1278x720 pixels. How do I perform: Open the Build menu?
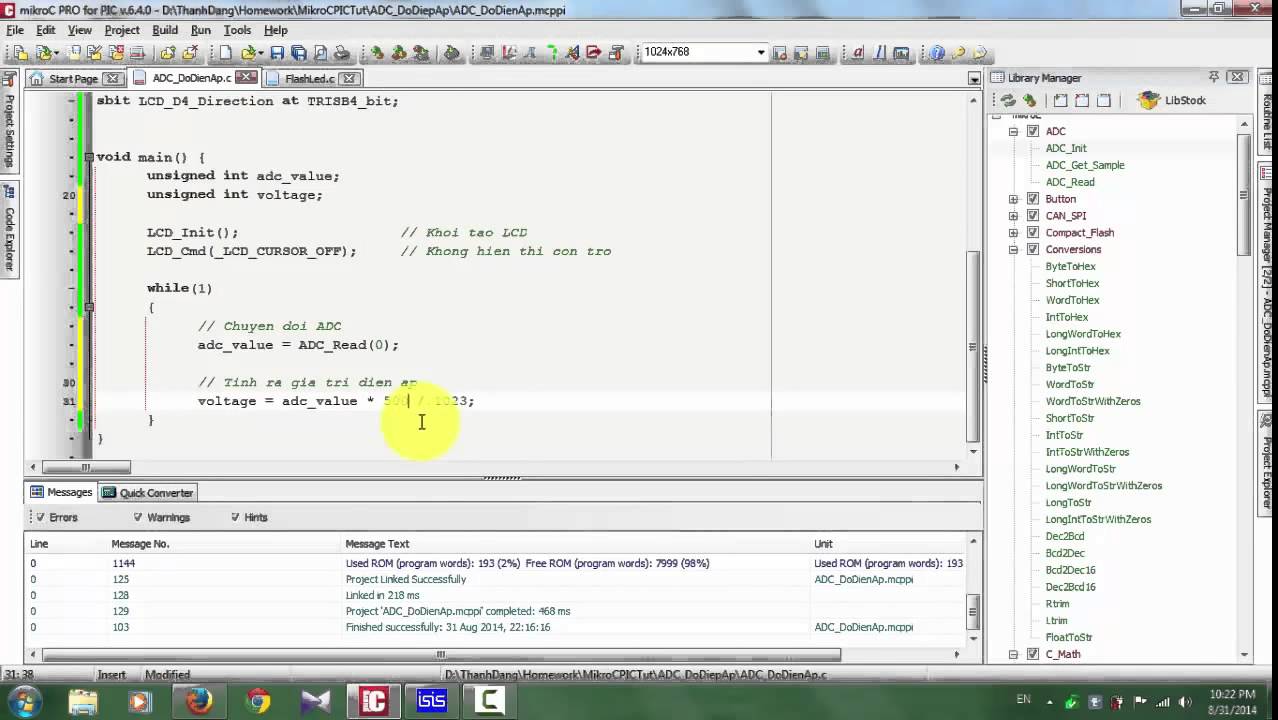pyautogui.click(x=165, y=30)
